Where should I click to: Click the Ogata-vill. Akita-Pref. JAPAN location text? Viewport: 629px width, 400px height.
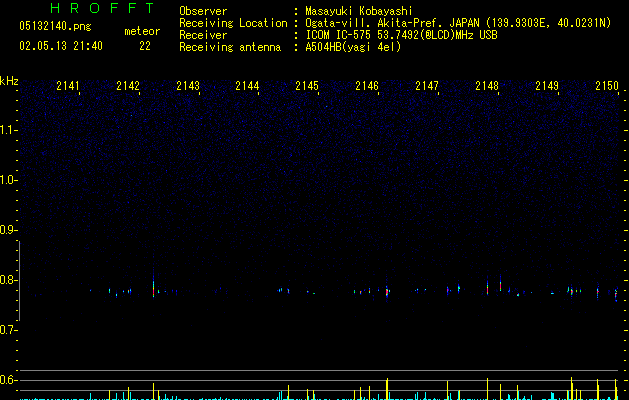pos(458,23)
